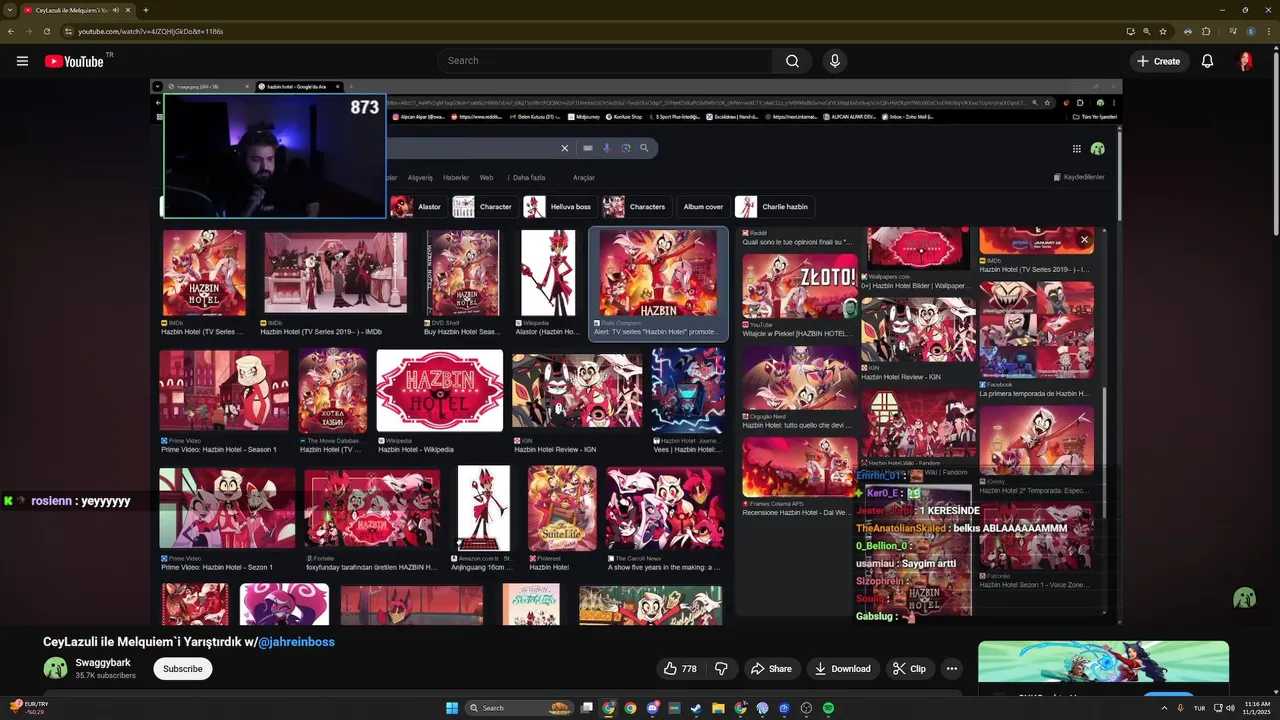
Task: Click the webcam overlay showing 873
Action: tap(274, 156)
